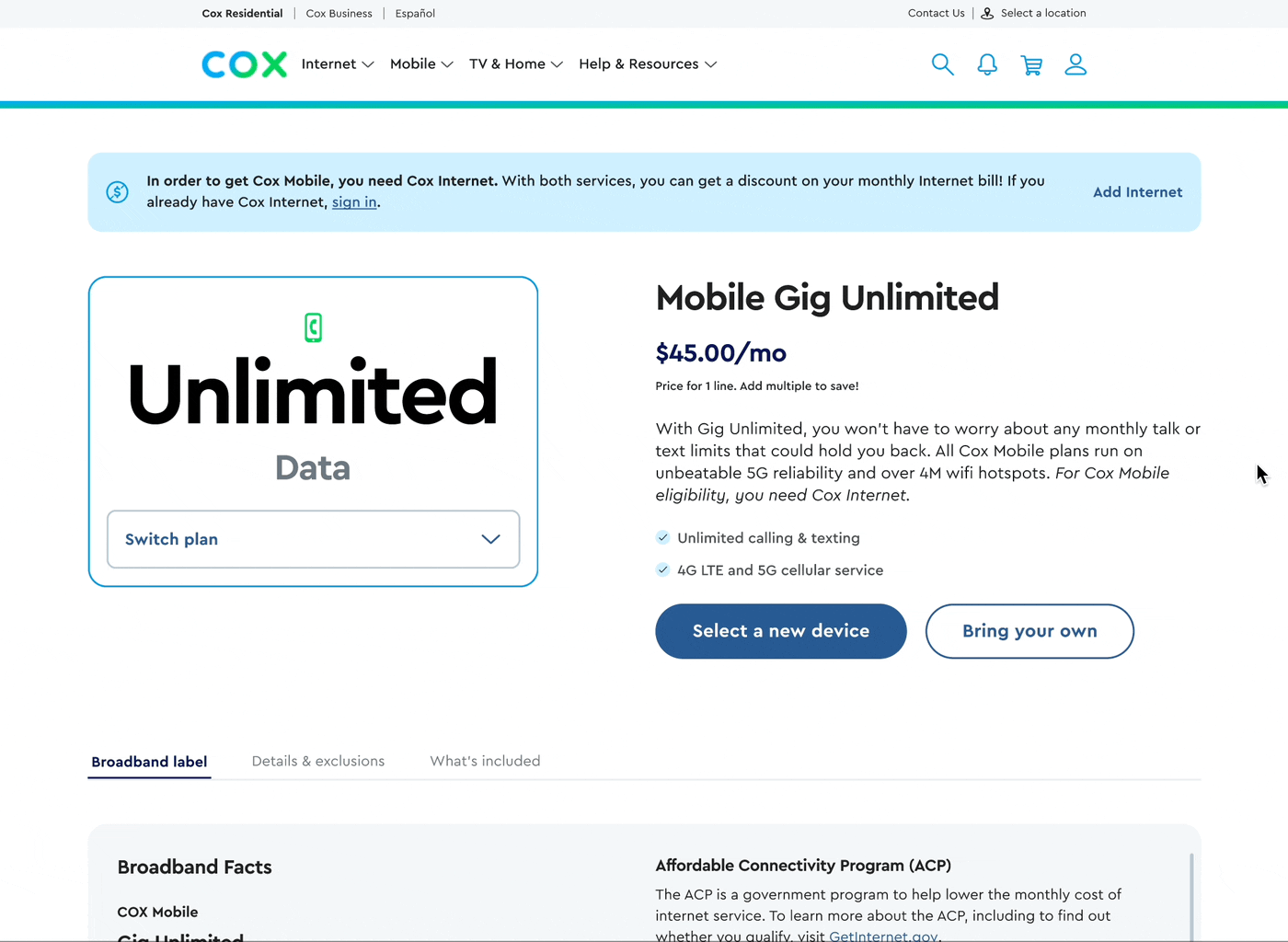
Task: Open the shopping cart icon
Action: coord(1031,64)
